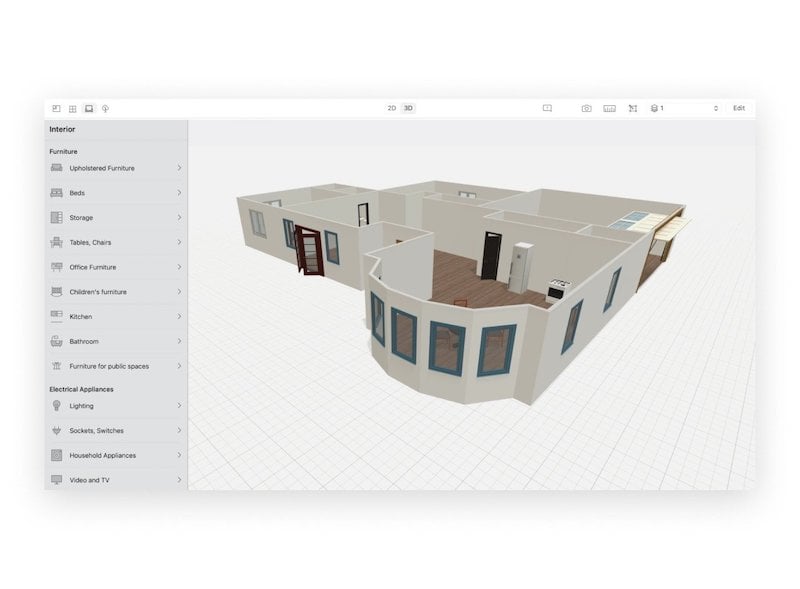Open the Office Furniture label
Screen dimensions: 800x589
point(93,267)
